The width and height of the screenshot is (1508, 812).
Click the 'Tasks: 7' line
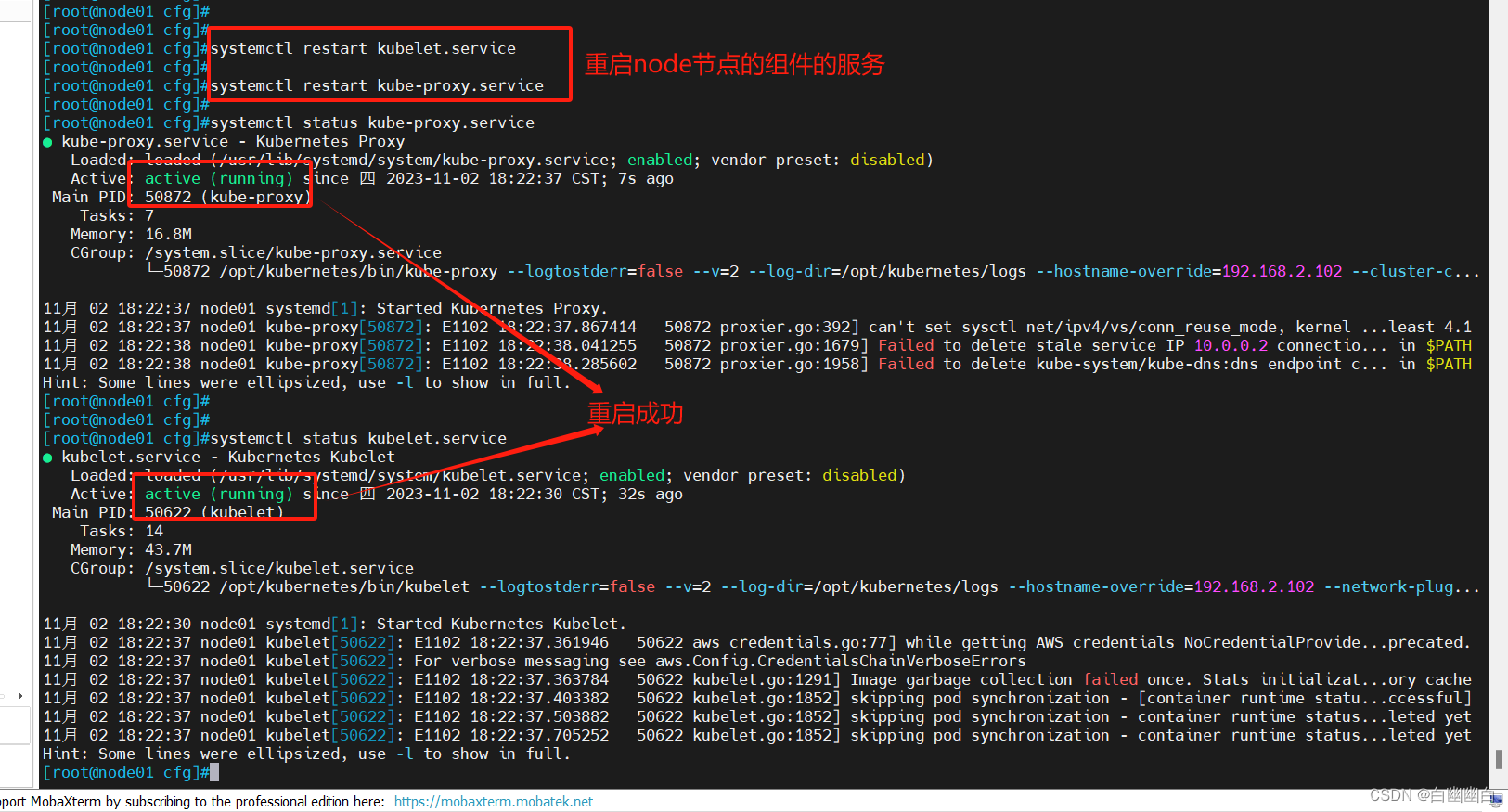[117, 215]
